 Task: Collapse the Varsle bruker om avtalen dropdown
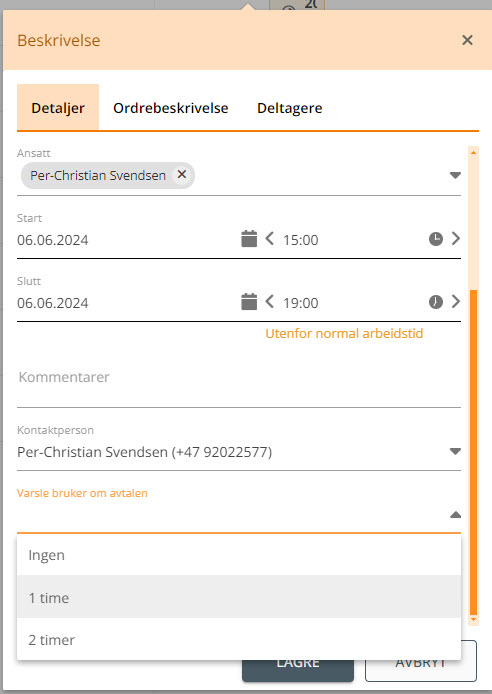click(x=455, y=515)
